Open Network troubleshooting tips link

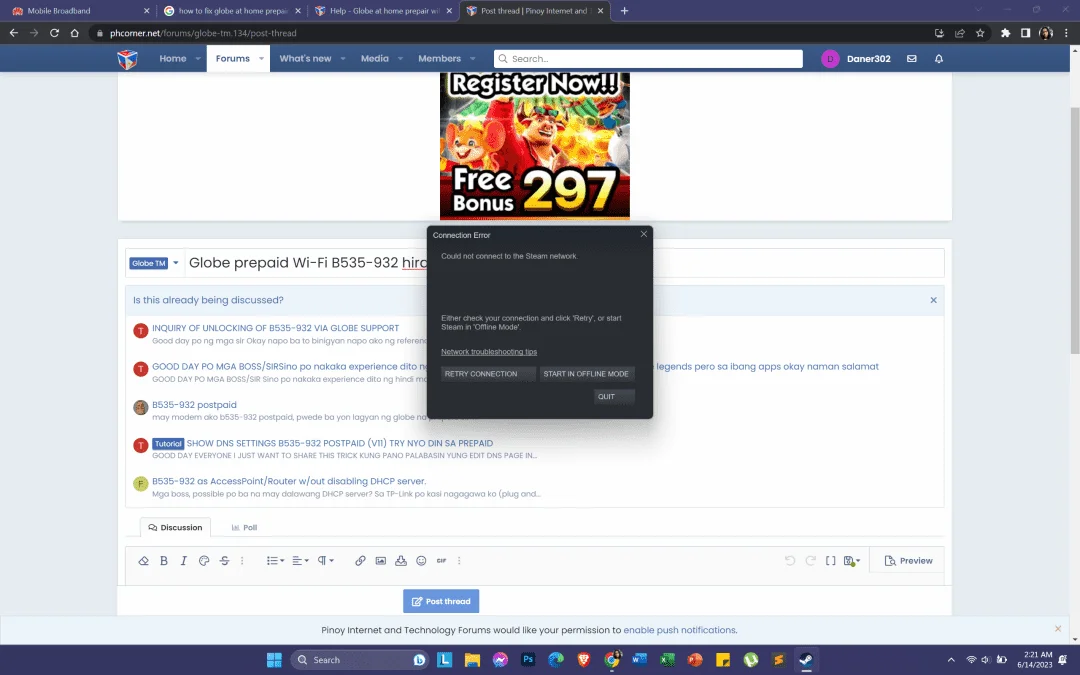click(x=489, y=352)
